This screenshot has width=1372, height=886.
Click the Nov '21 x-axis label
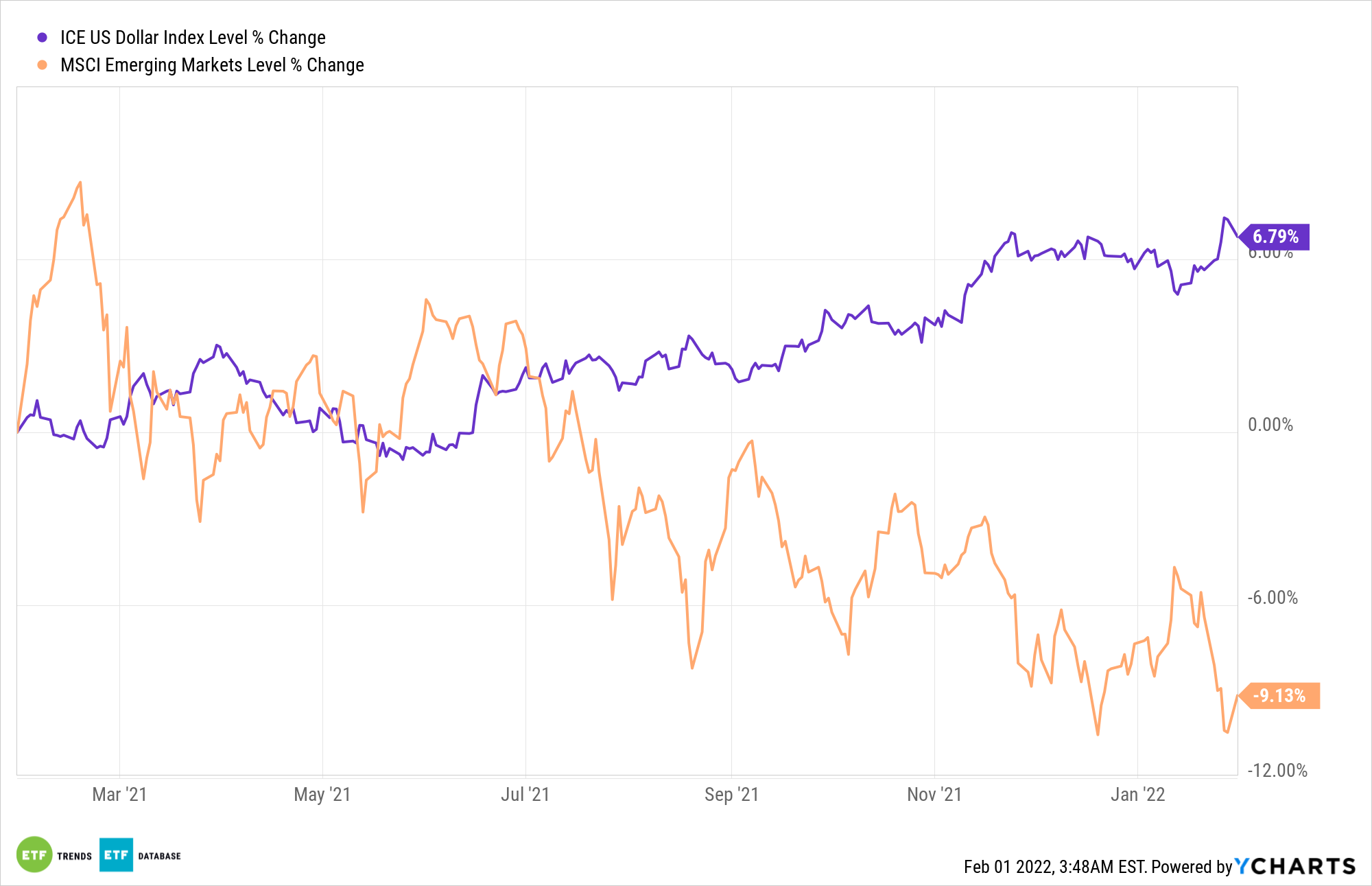[x=934, y=795]
